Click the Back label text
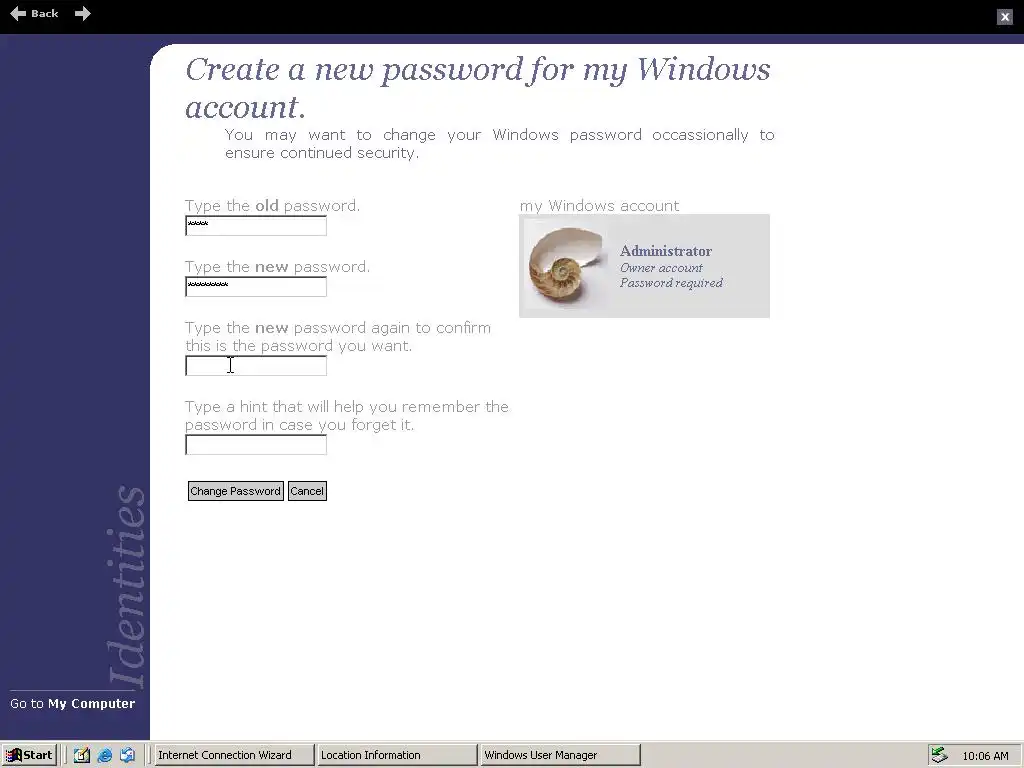This screenshot has width=1024, height=768. [x=44, y=13]
